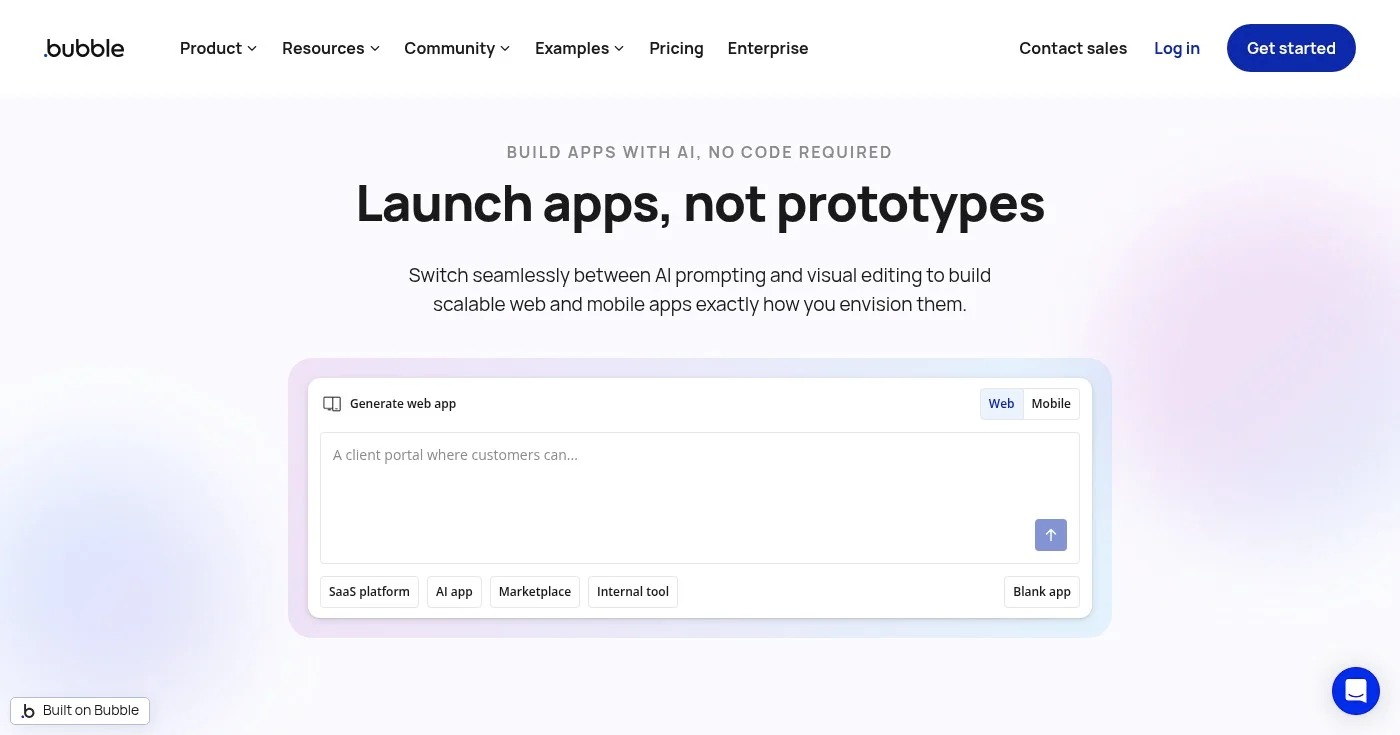Open the chat support bubble icon
The height and width of the screenshot is (735, 1400).
1356,691
